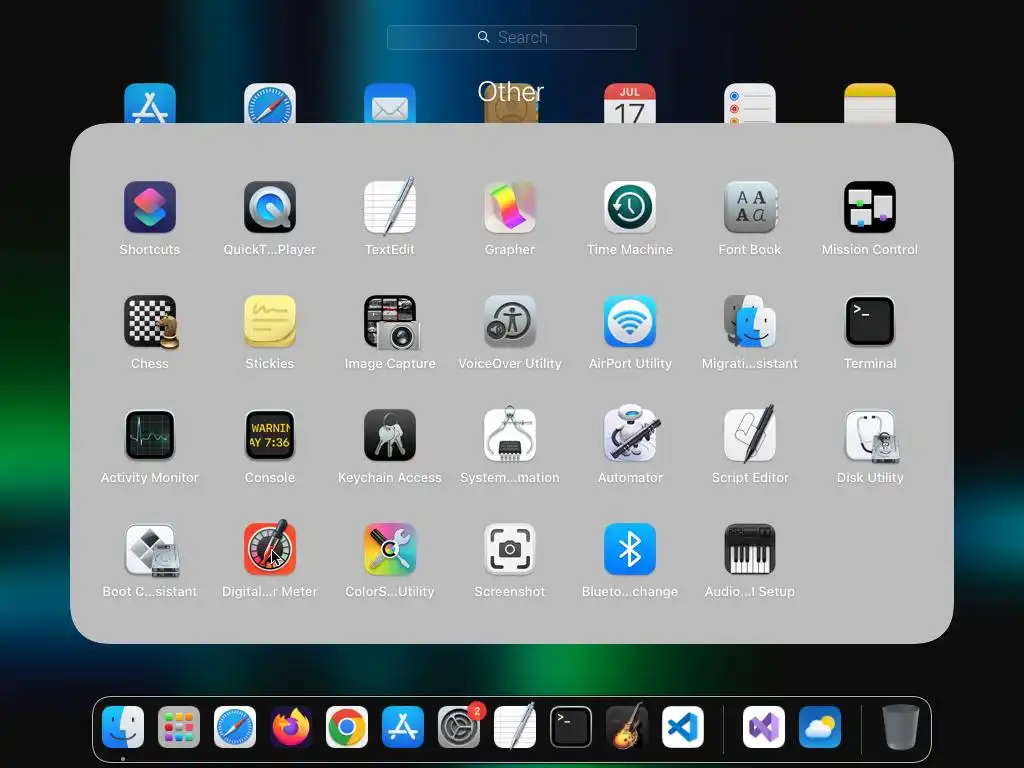Viewport: 1024px width, 768px height.
Task: Open Safari from the Dock
Action: point(235,728)
